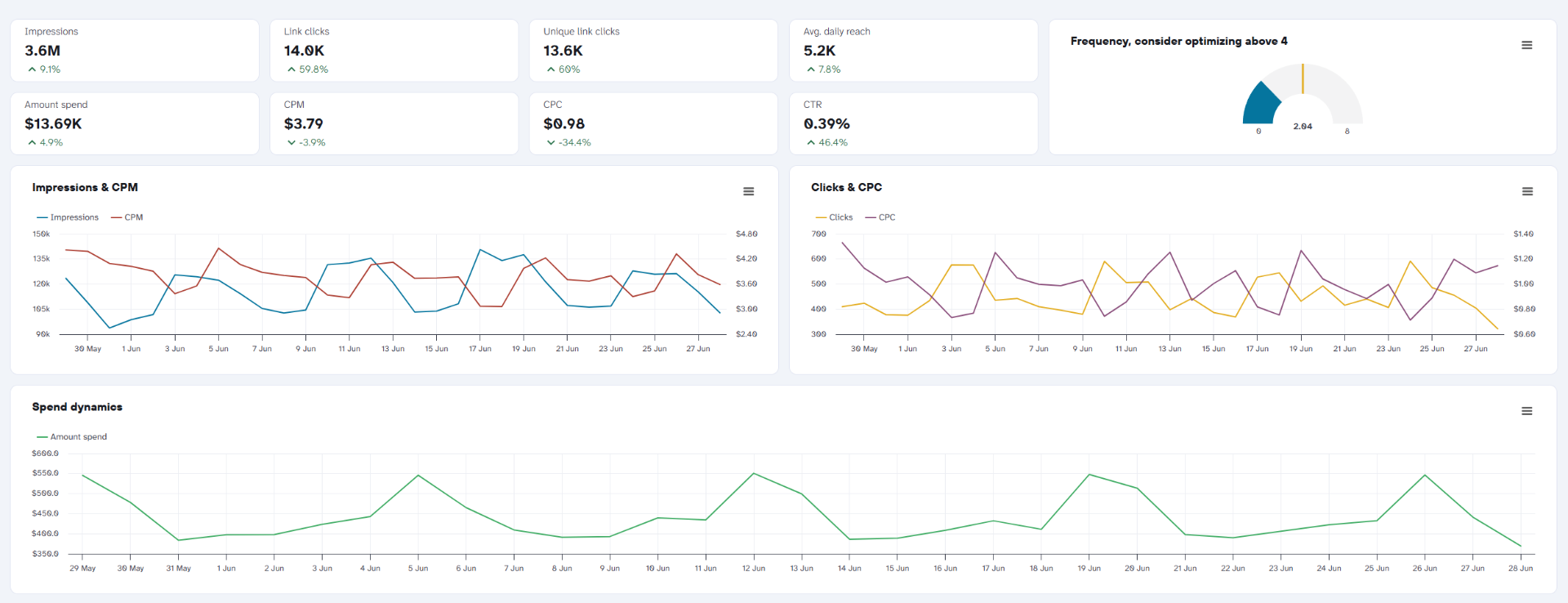Select the Amount spend $13.69K card
This screenshot has height=603, width=1568.
(x=135, y=123)
